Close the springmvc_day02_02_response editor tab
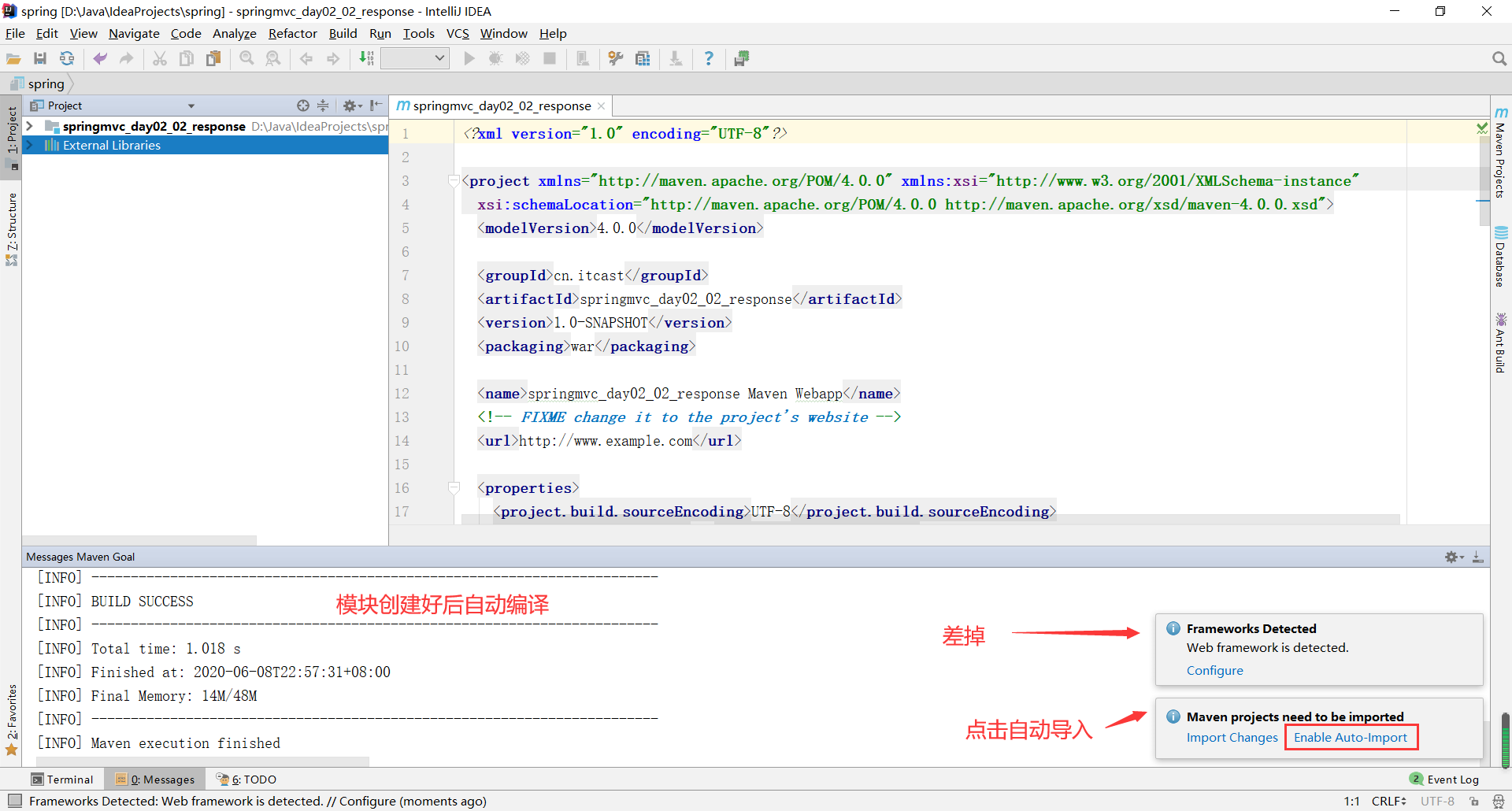The width and height of the screenshot is (1512, 811). click(602, 106)
